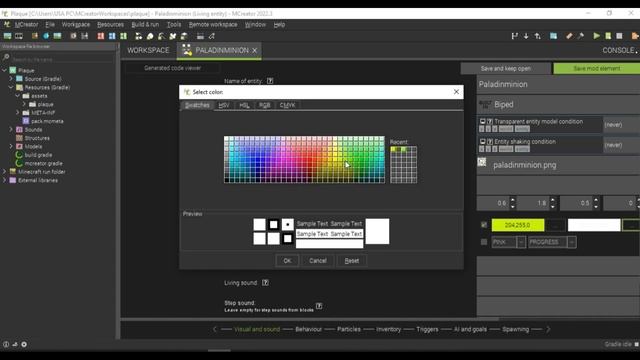Close the PALADINMINION tab

pyautogui.click(x=255, y=50)
